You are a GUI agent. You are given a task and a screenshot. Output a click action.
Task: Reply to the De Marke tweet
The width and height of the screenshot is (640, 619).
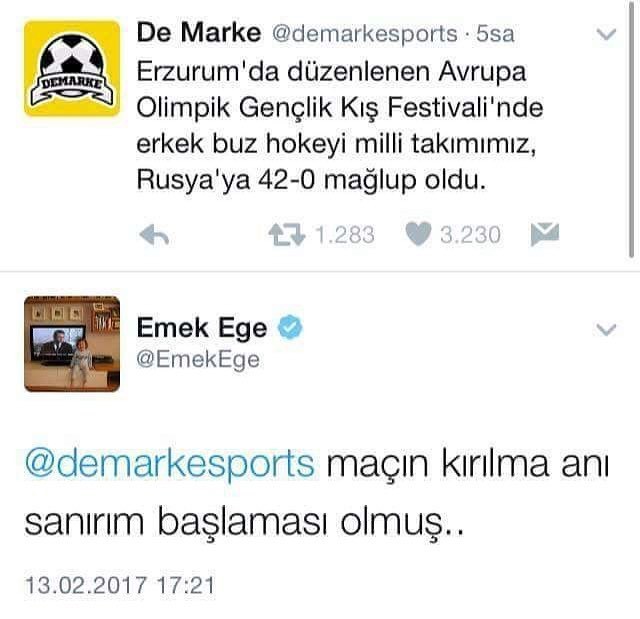[x=154, y=235]
